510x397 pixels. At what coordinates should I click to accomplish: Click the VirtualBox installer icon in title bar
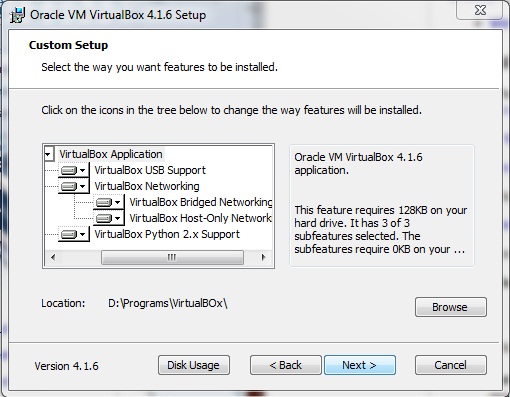pos(17,15)
